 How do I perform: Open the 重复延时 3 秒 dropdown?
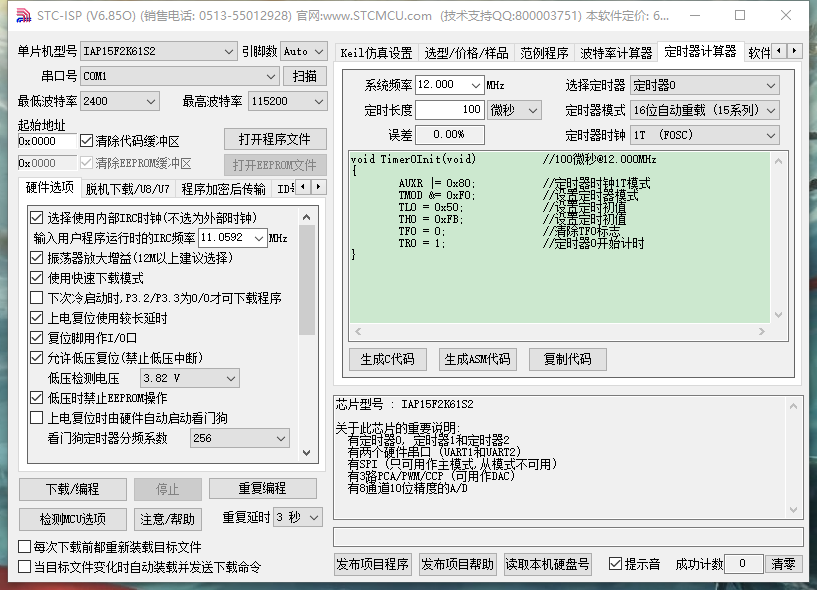click(298, 517)
